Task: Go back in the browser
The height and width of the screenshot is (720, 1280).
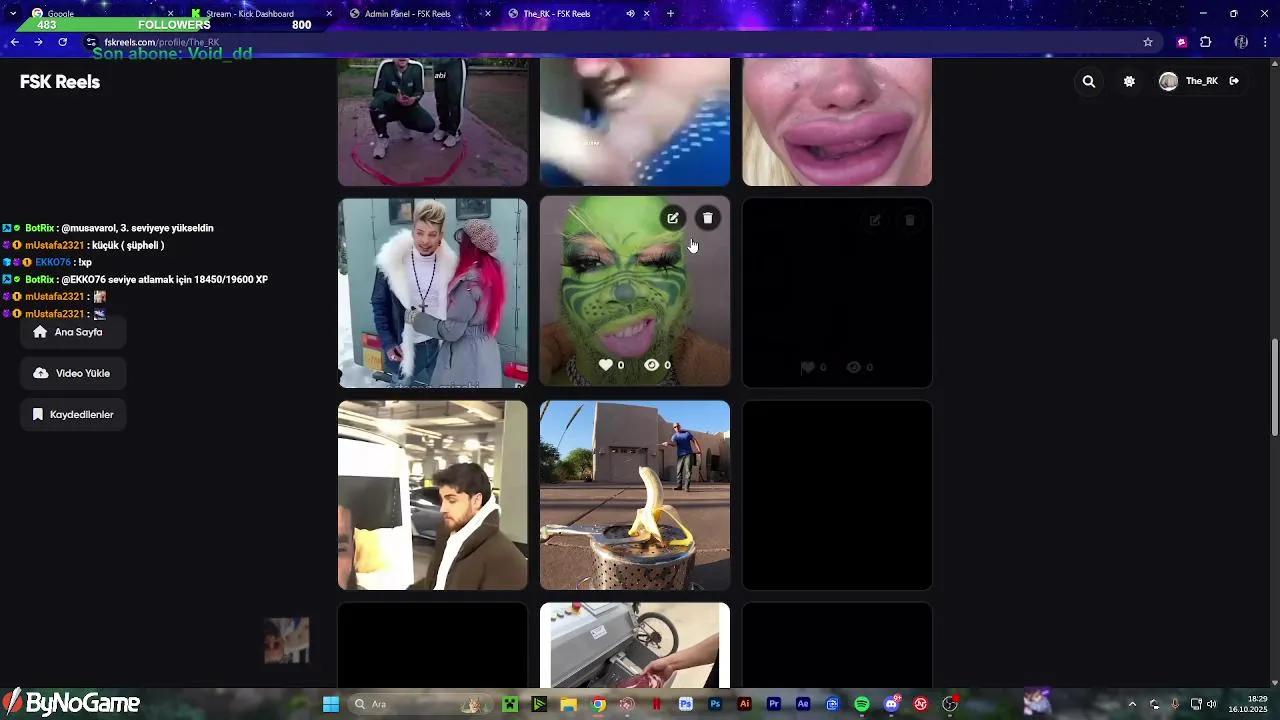Action: (x=15, y=42)
